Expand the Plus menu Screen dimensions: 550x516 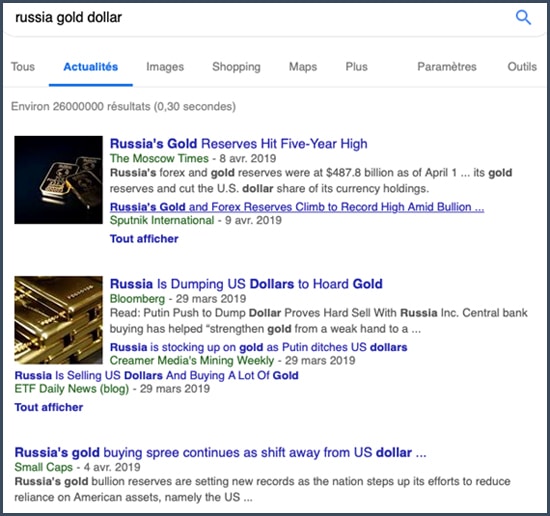coord(356,67)
